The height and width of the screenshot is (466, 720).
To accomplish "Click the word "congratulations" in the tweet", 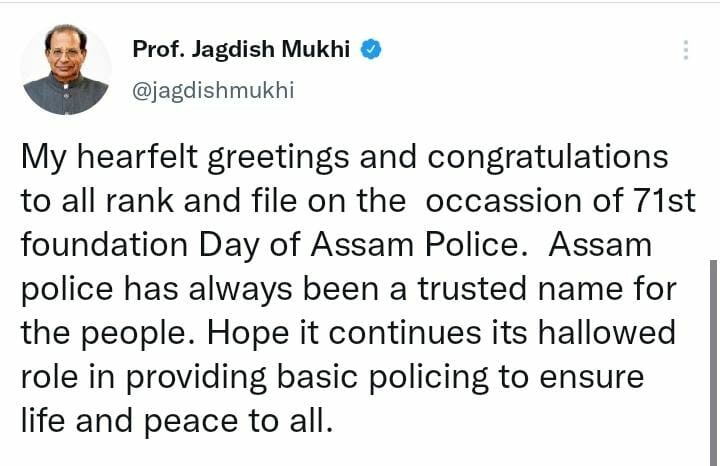I will pos(548,157).
